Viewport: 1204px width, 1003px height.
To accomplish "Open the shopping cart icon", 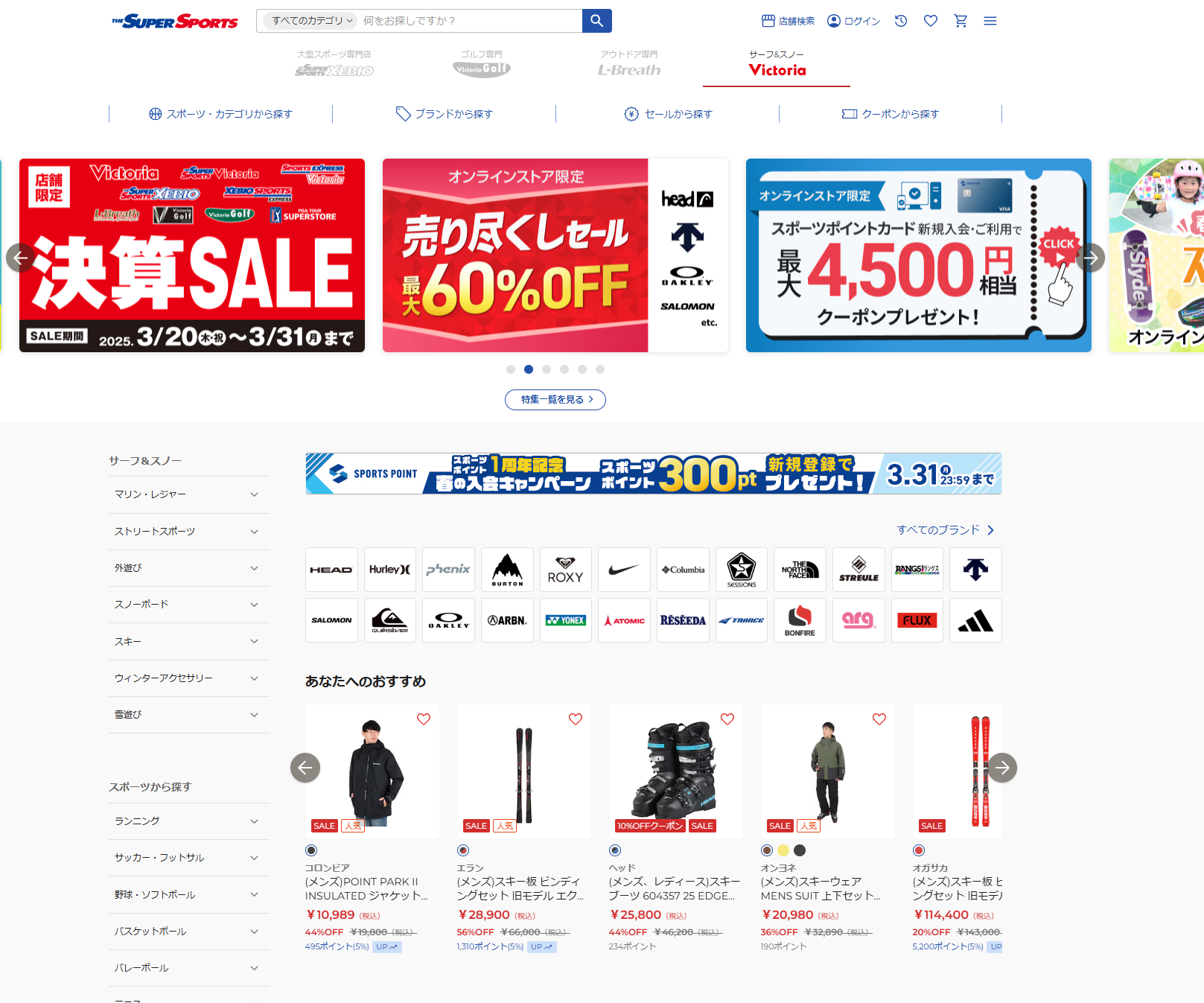I will click(x=961, y=21).
